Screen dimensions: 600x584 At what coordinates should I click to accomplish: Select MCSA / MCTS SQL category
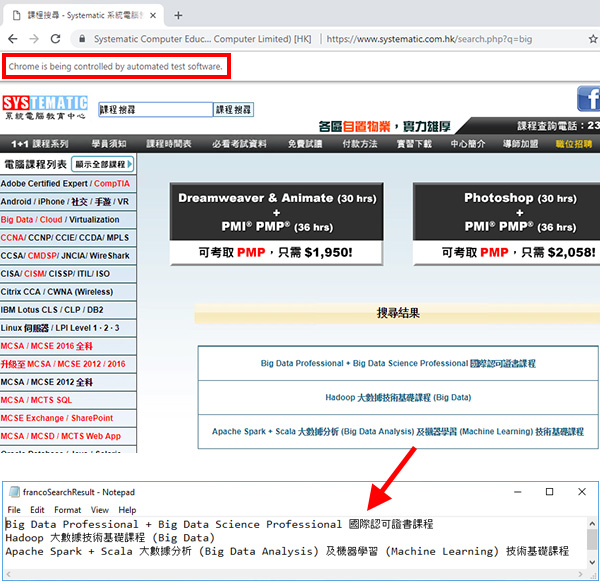coord(68,400)
